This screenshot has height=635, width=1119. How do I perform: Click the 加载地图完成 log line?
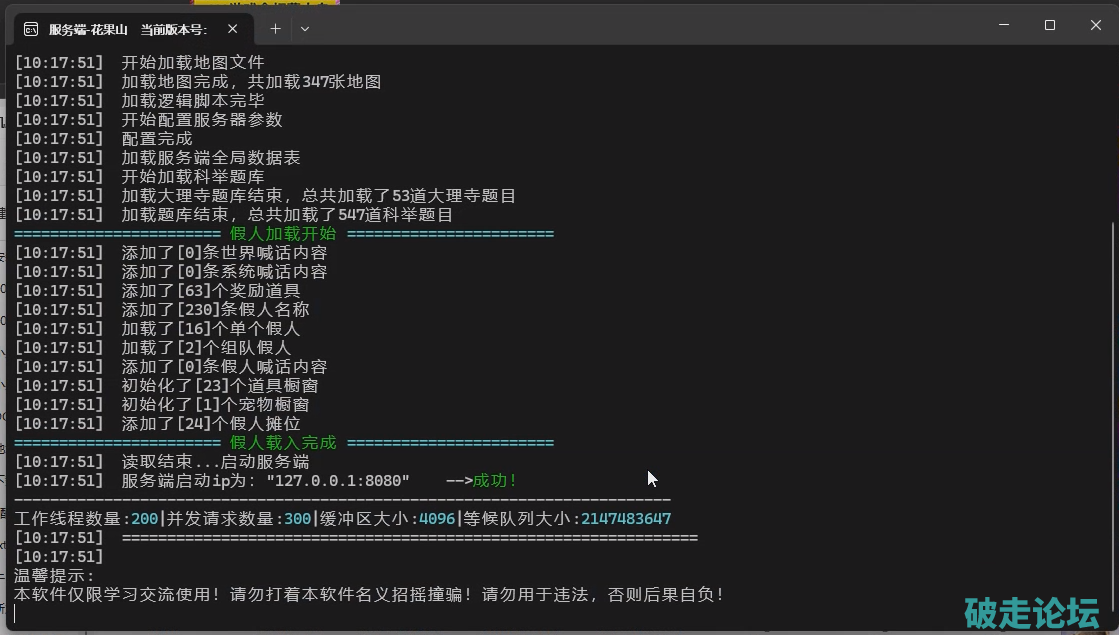coord(250,81)
